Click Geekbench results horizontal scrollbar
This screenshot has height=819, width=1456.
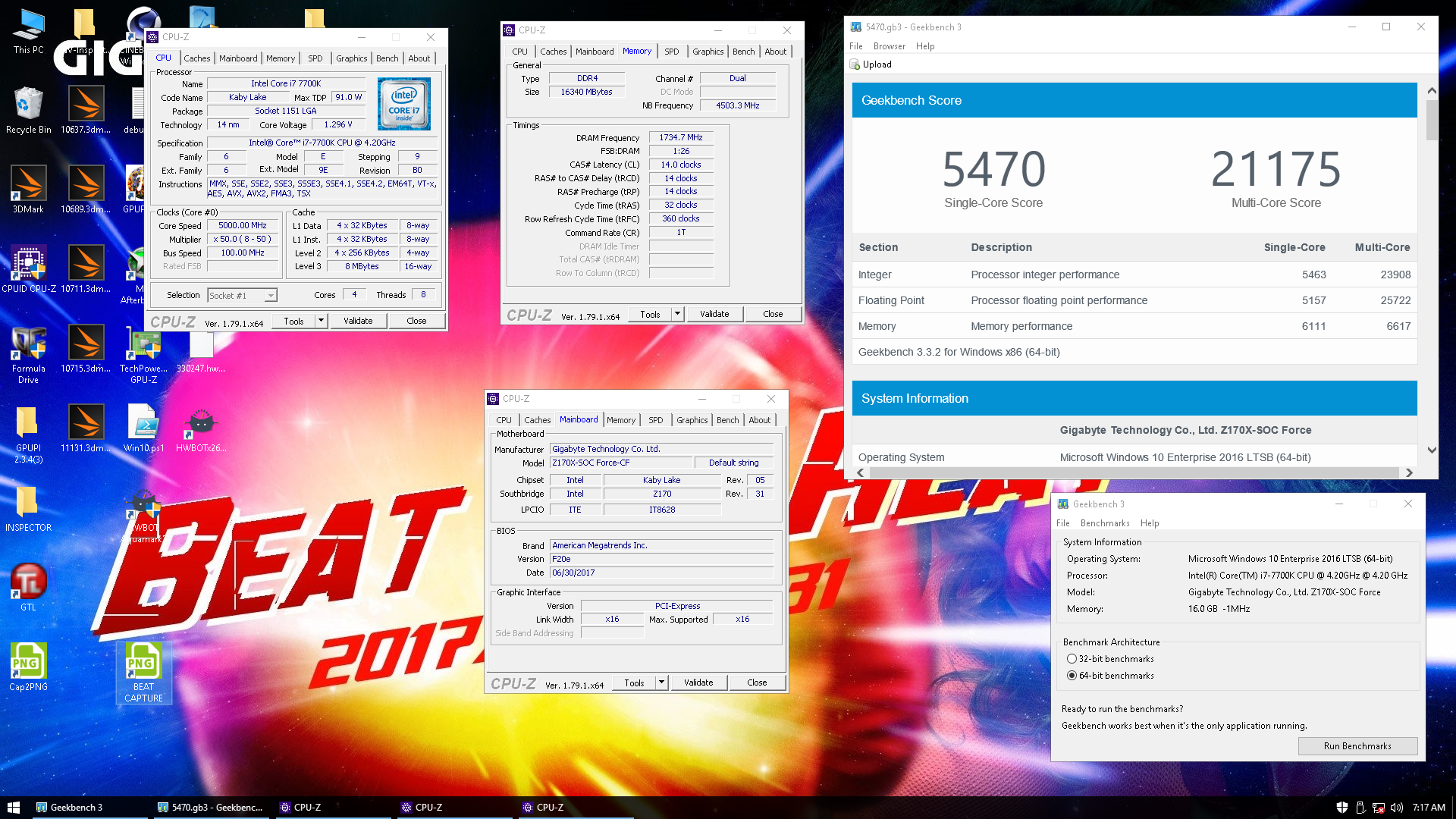[1134, 472]
